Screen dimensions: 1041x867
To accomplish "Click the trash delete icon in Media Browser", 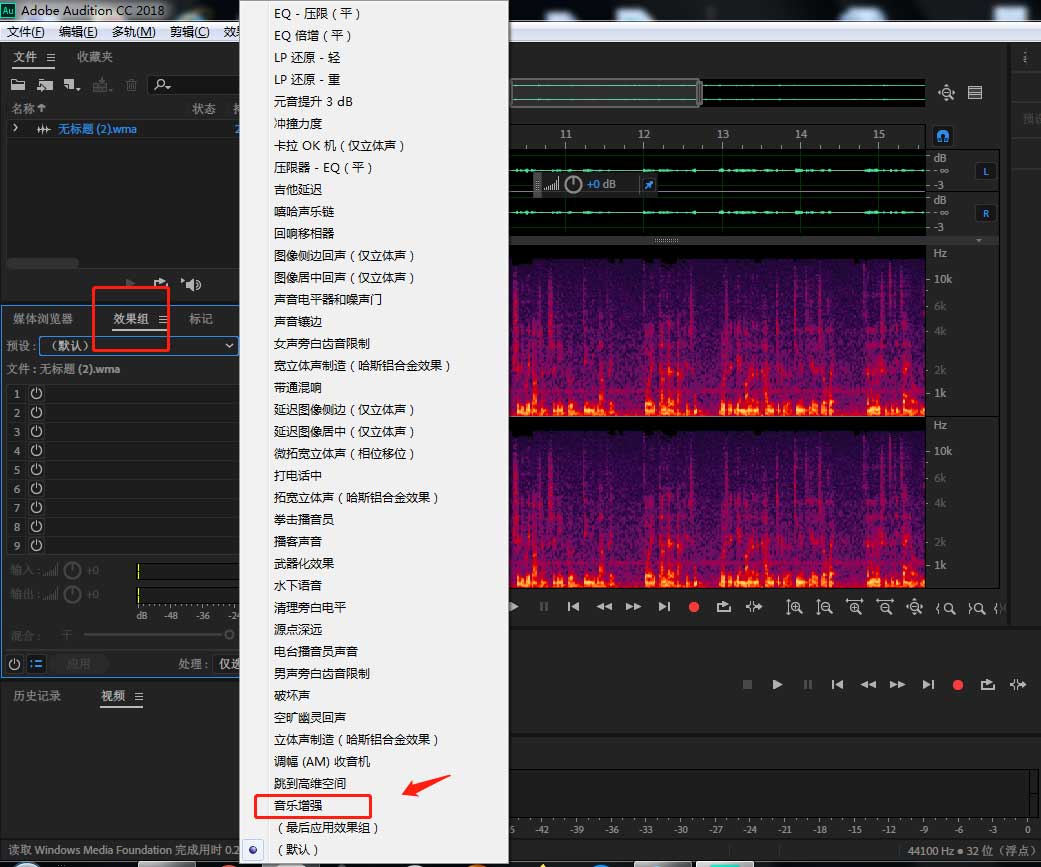I will 131,85.
